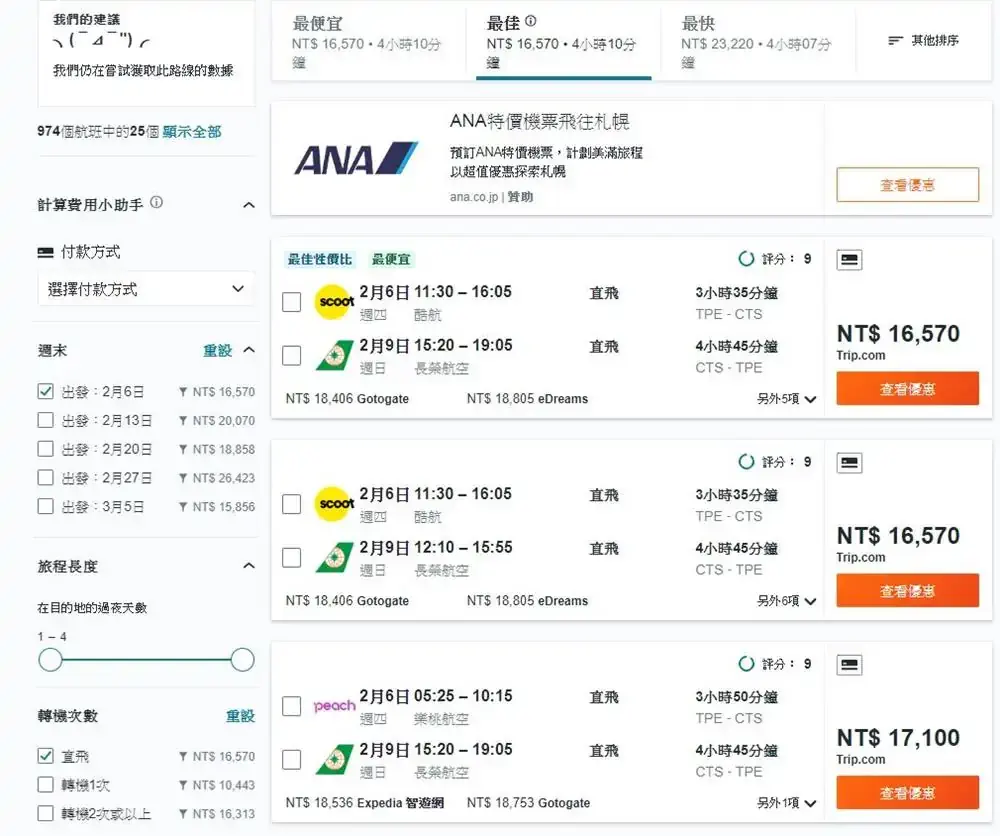This screenshot has width=1000, height=836.
Task: Select Peach 05:25 outbound flight checkbox
Action: pos(291,706)
